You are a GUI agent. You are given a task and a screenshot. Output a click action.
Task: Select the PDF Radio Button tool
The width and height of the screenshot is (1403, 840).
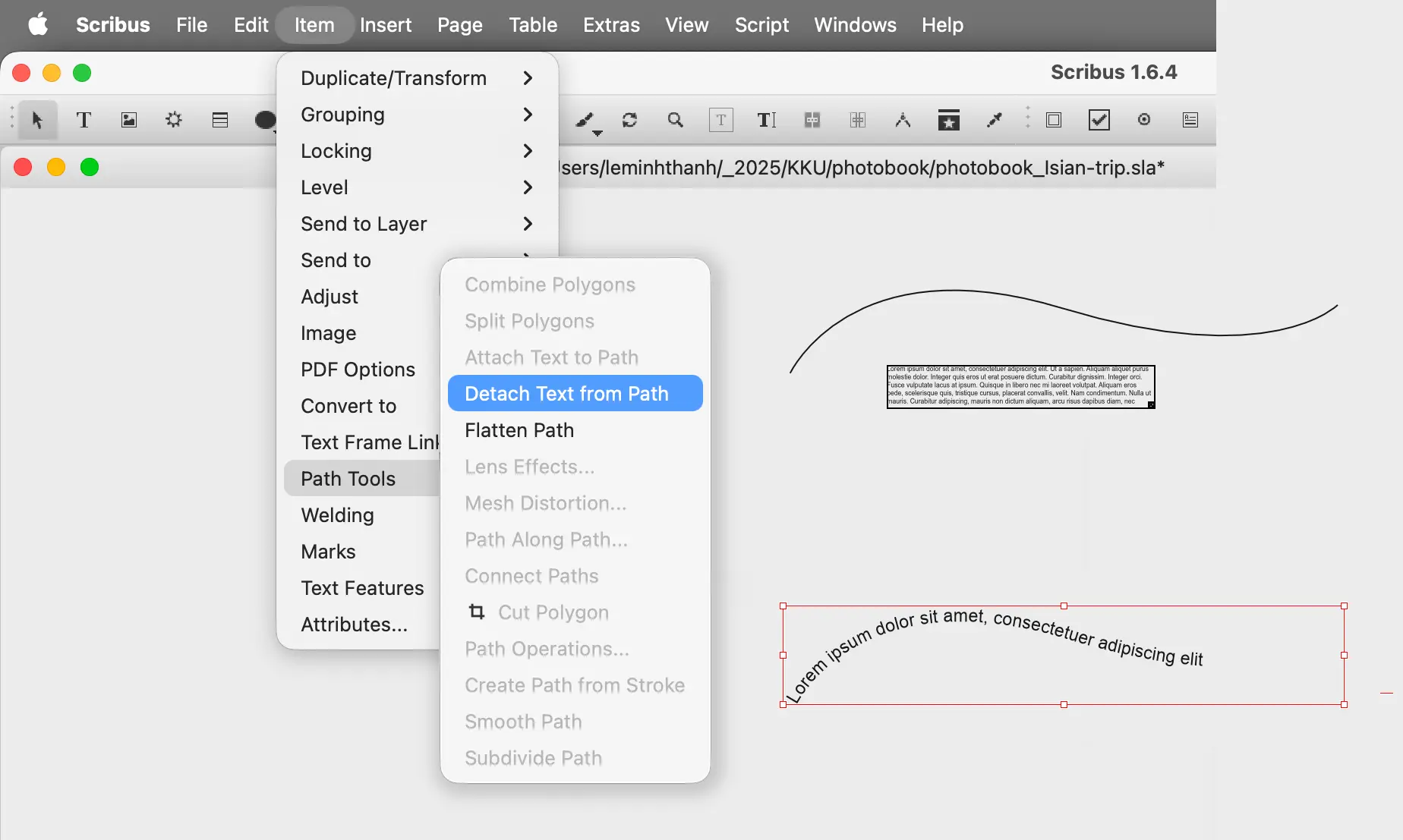[x=1144, y=120]
